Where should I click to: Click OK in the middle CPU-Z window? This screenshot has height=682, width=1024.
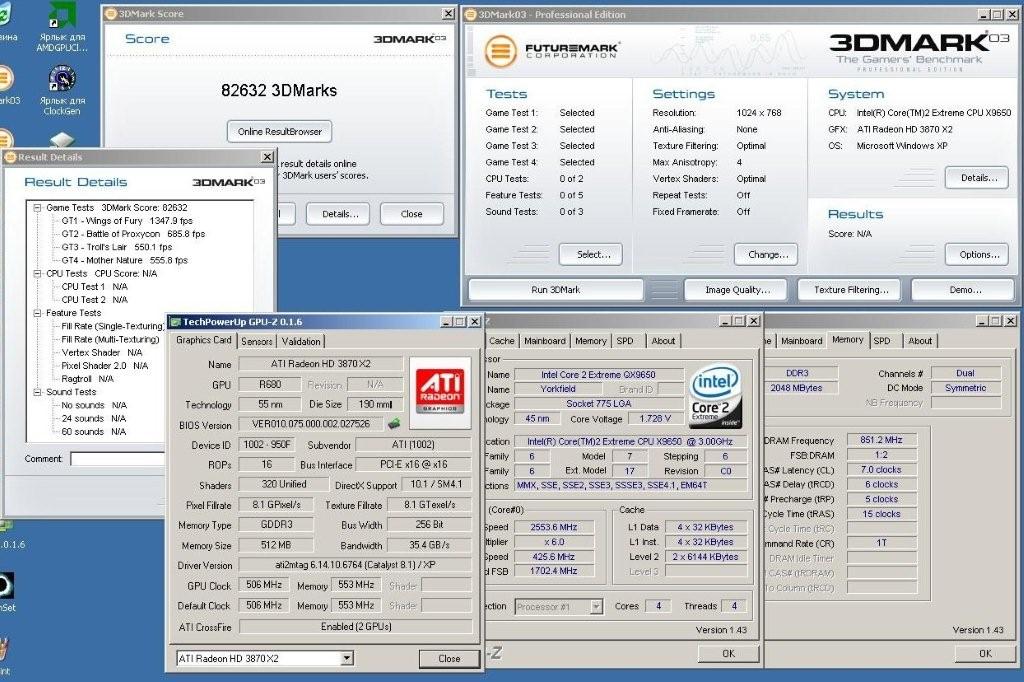pos(728,653)
